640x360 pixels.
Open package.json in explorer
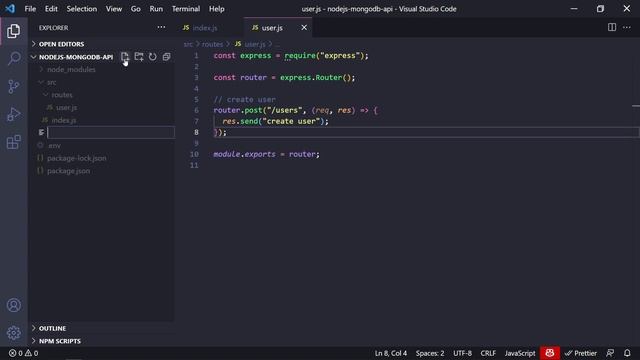point(69,171)
